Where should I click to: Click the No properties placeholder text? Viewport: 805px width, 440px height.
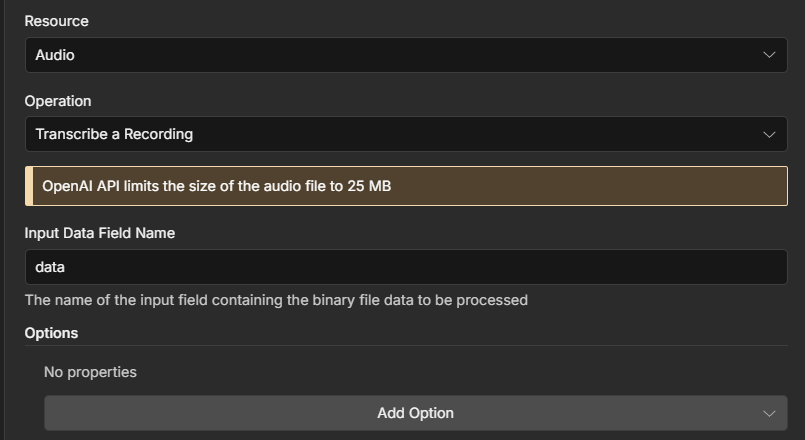[90, 372]
